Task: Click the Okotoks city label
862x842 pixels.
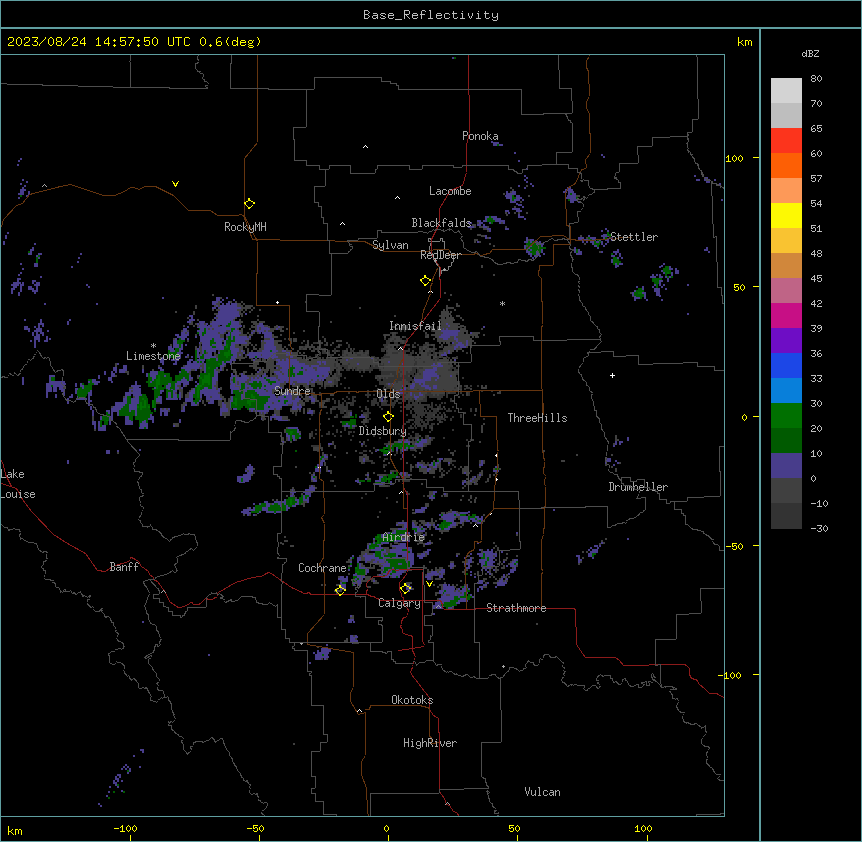Action: coord(412,700)
